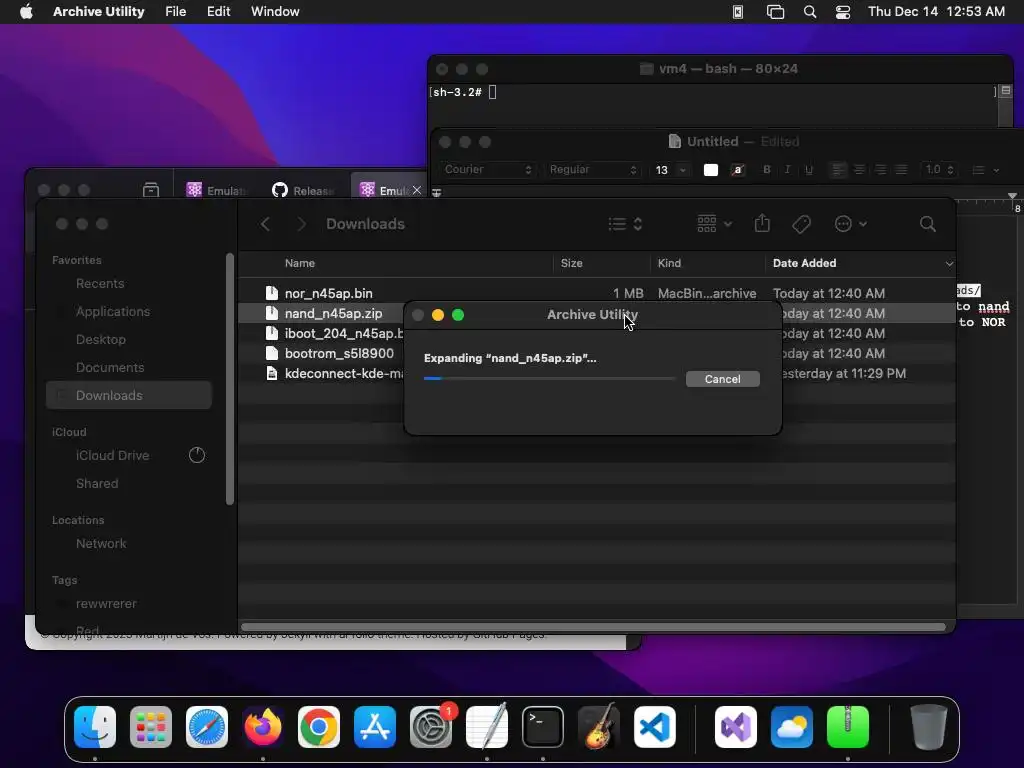Image resolution: width=1024 pixels, height=768 pixels.
Task: Launch Firefox from the Dock
Action: click(263, 727)
